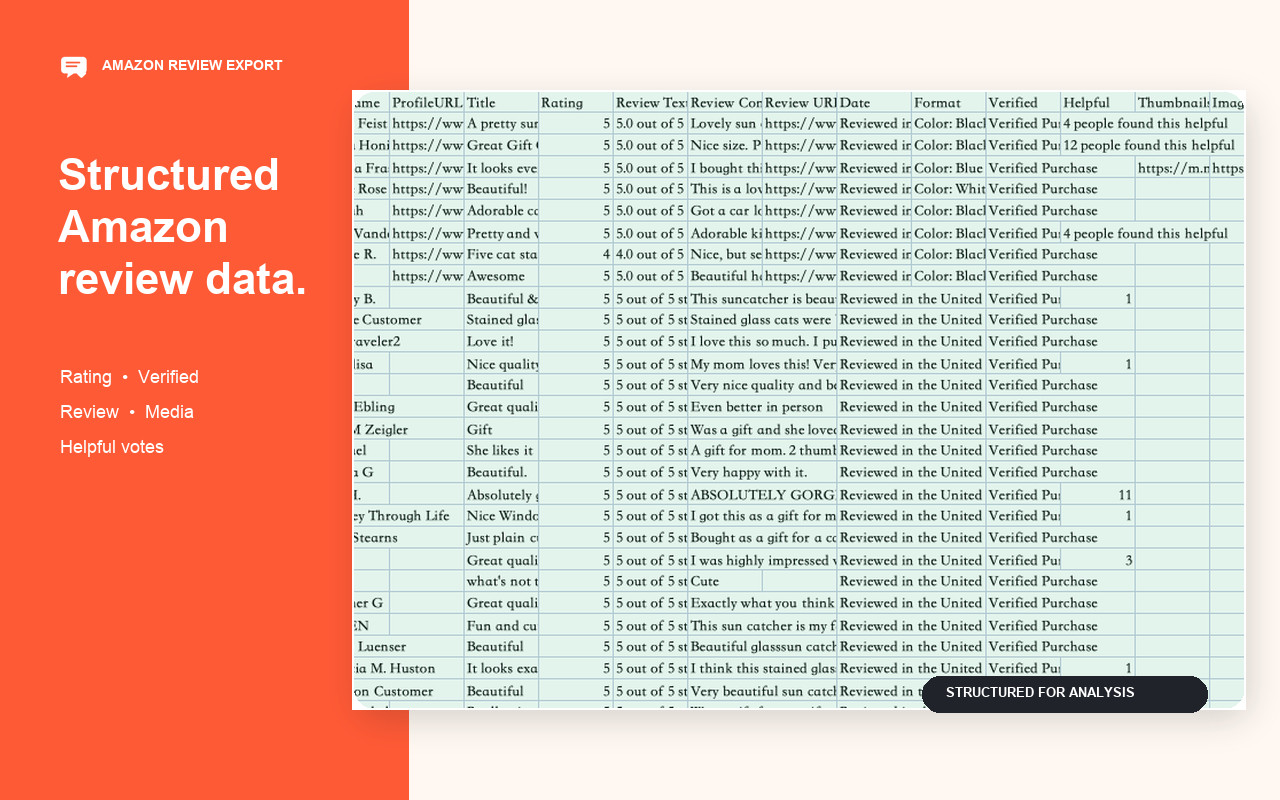Click the 'ABSOLUTELY GORG' review cell
Viewport: 1280px width, 800px height.
tap(763, 495)
